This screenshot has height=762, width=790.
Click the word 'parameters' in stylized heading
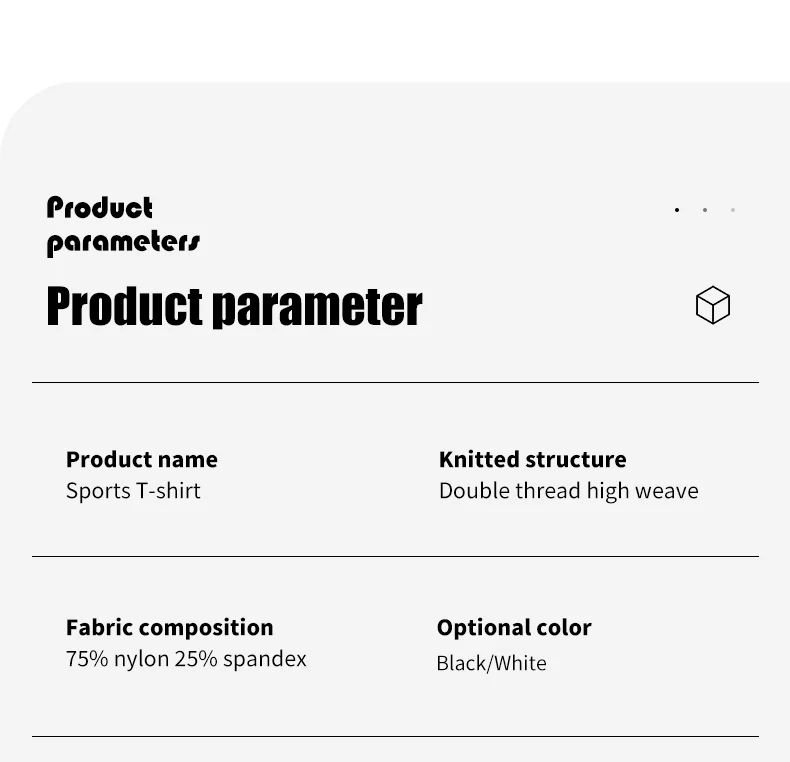(123, 243)
